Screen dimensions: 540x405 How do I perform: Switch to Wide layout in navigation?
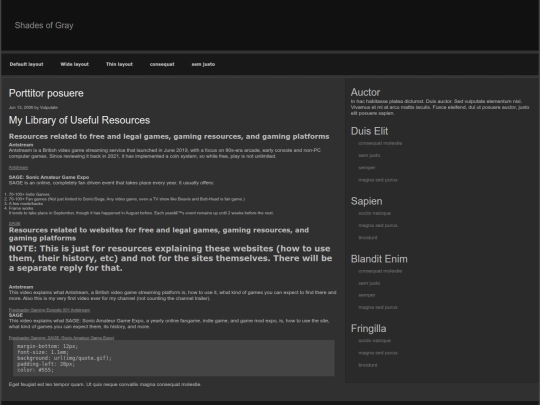click(x=74, y=64)
